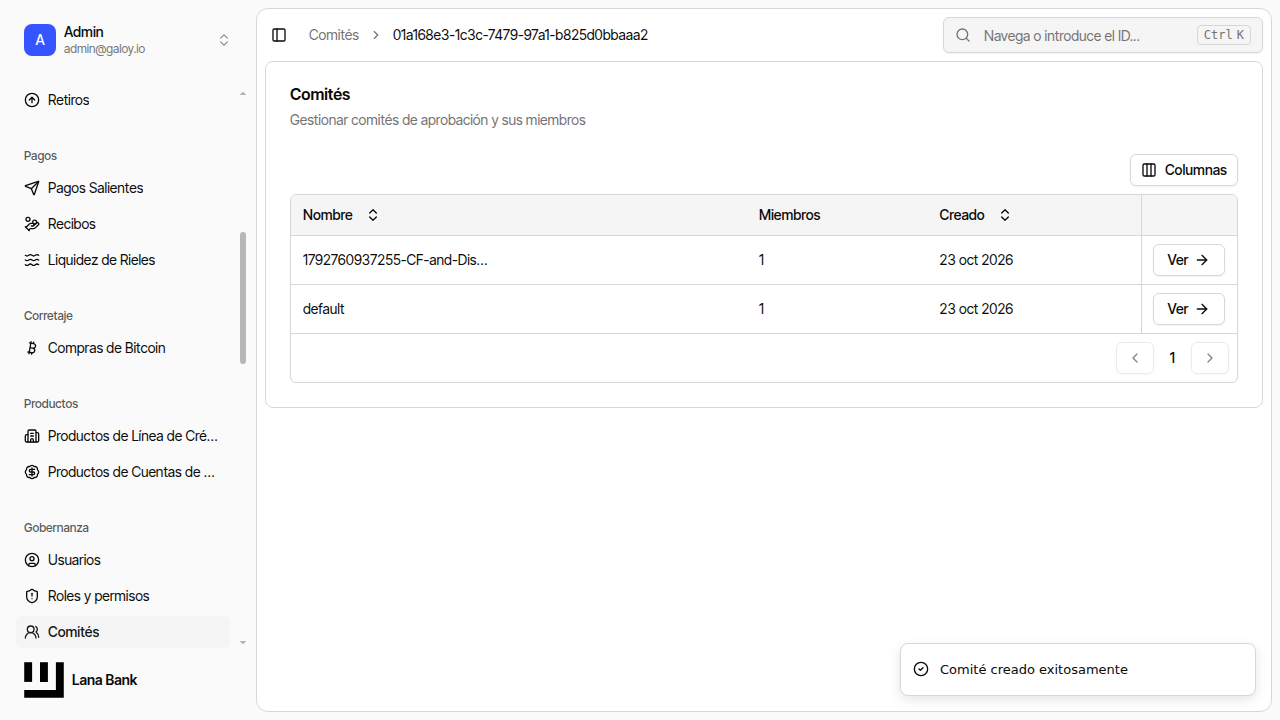Click the Comité creado exitosamente notification

[1078, 669]
